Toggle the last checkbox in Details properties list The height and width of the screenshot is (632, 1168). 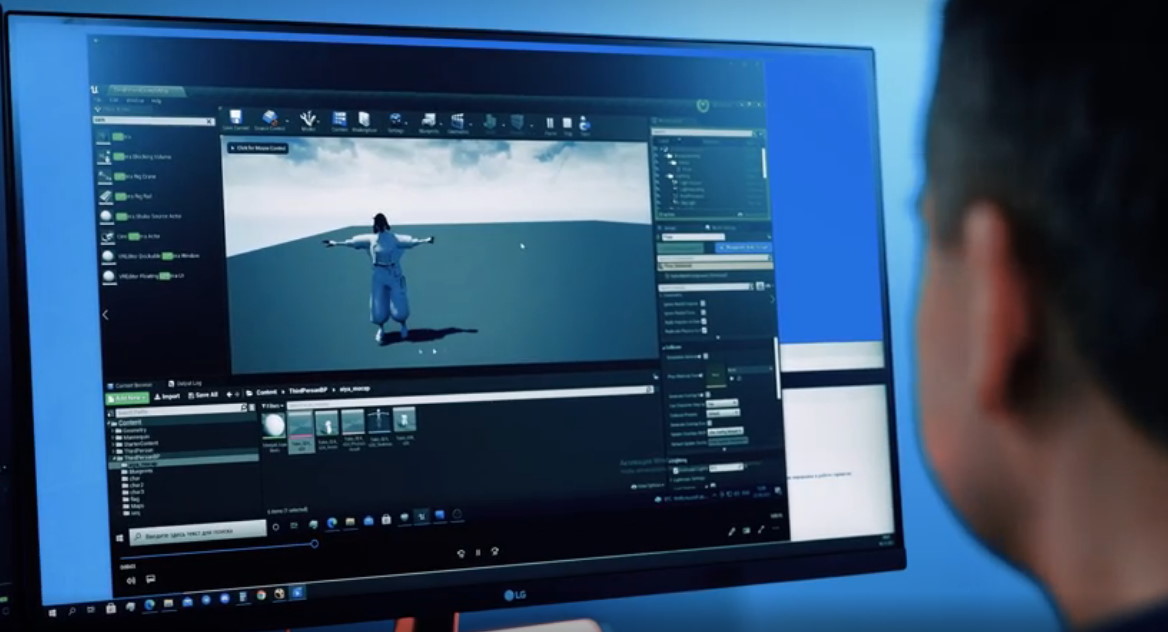(x=703, y=330)
